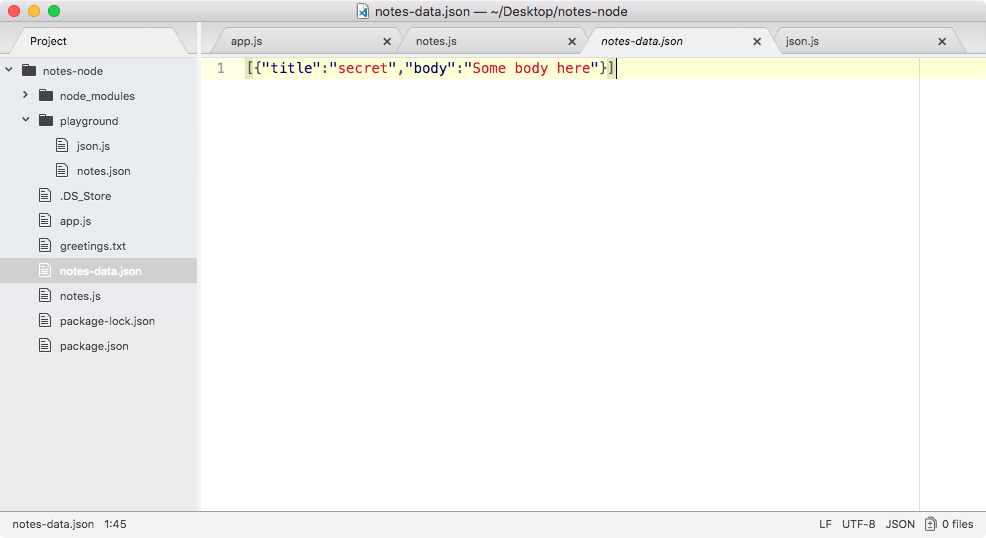The height and width of the screenshot is (538, 986).
Task: Open app.js from the project tree
Action: (x=75, y=221)
